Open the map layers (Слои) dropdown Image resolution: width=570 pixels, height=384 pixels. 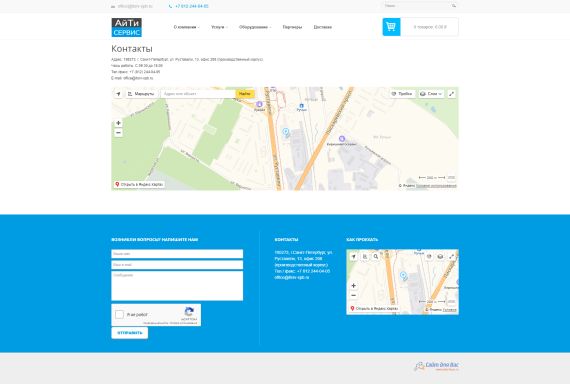431,94
